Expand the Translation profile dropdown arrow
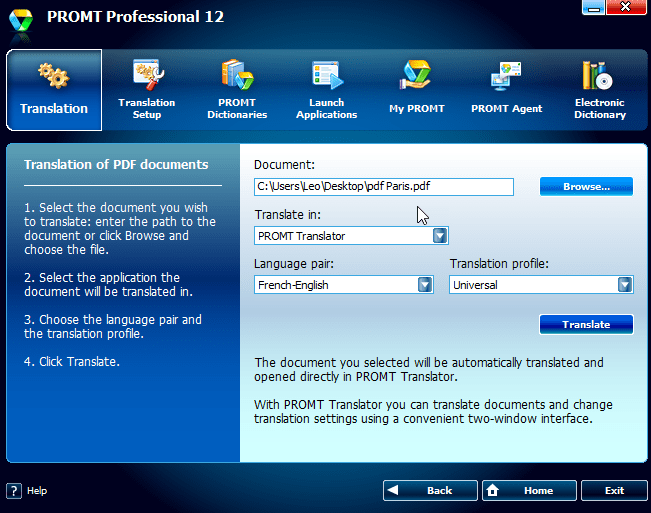Screen dimensions: 651x513 click(x=625, y=285)
